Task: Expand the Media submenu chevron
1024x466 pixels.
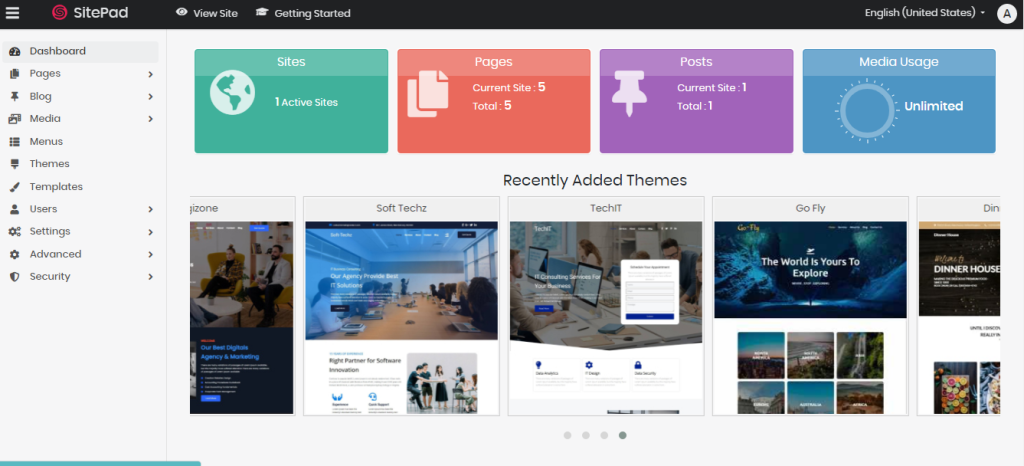Action: tap(150, 119)
